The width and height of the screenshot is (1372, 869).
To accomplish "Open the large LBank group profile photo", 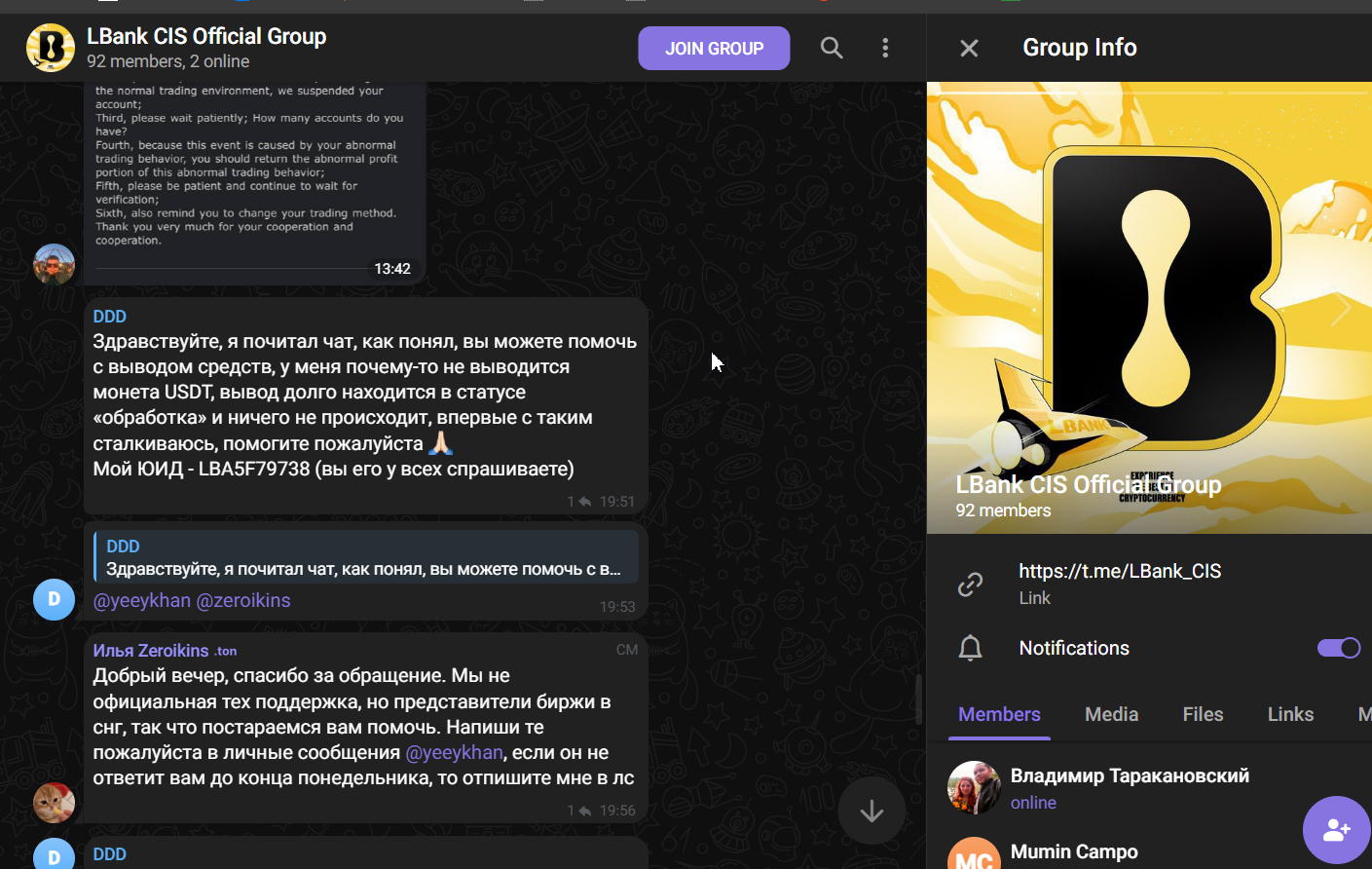I will click(x=1149, y=308).
